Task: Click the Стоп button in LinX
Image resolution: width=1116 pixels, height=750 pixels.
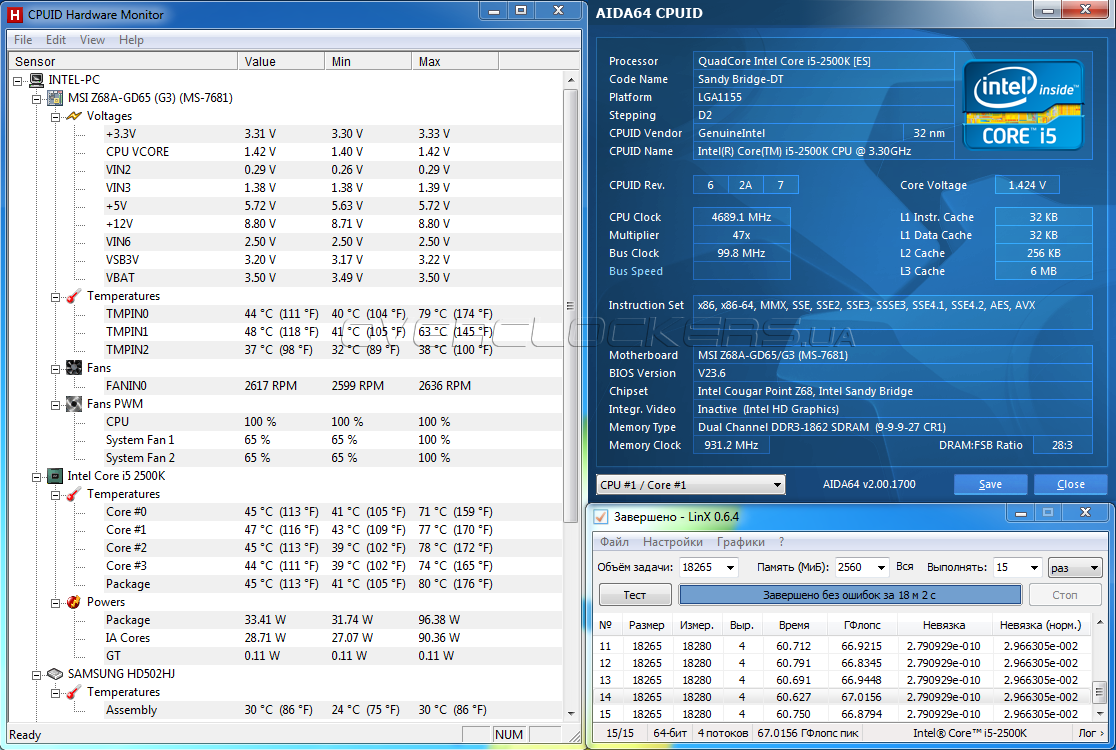Action: [1065, 595]
